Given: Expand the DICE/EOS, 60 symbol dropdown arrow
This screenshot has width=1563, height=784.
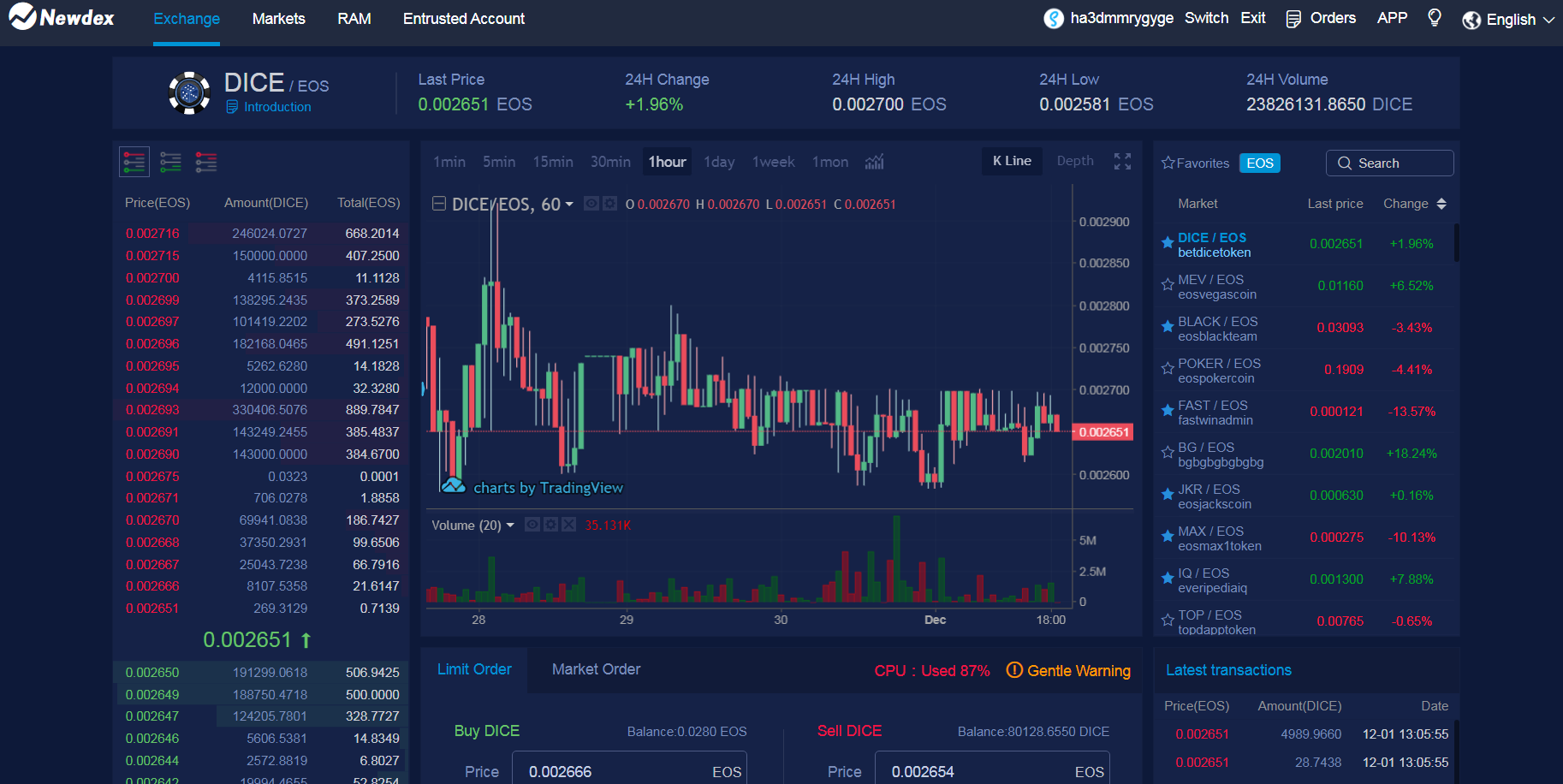Looking at the screenshot, I should 569,205.
